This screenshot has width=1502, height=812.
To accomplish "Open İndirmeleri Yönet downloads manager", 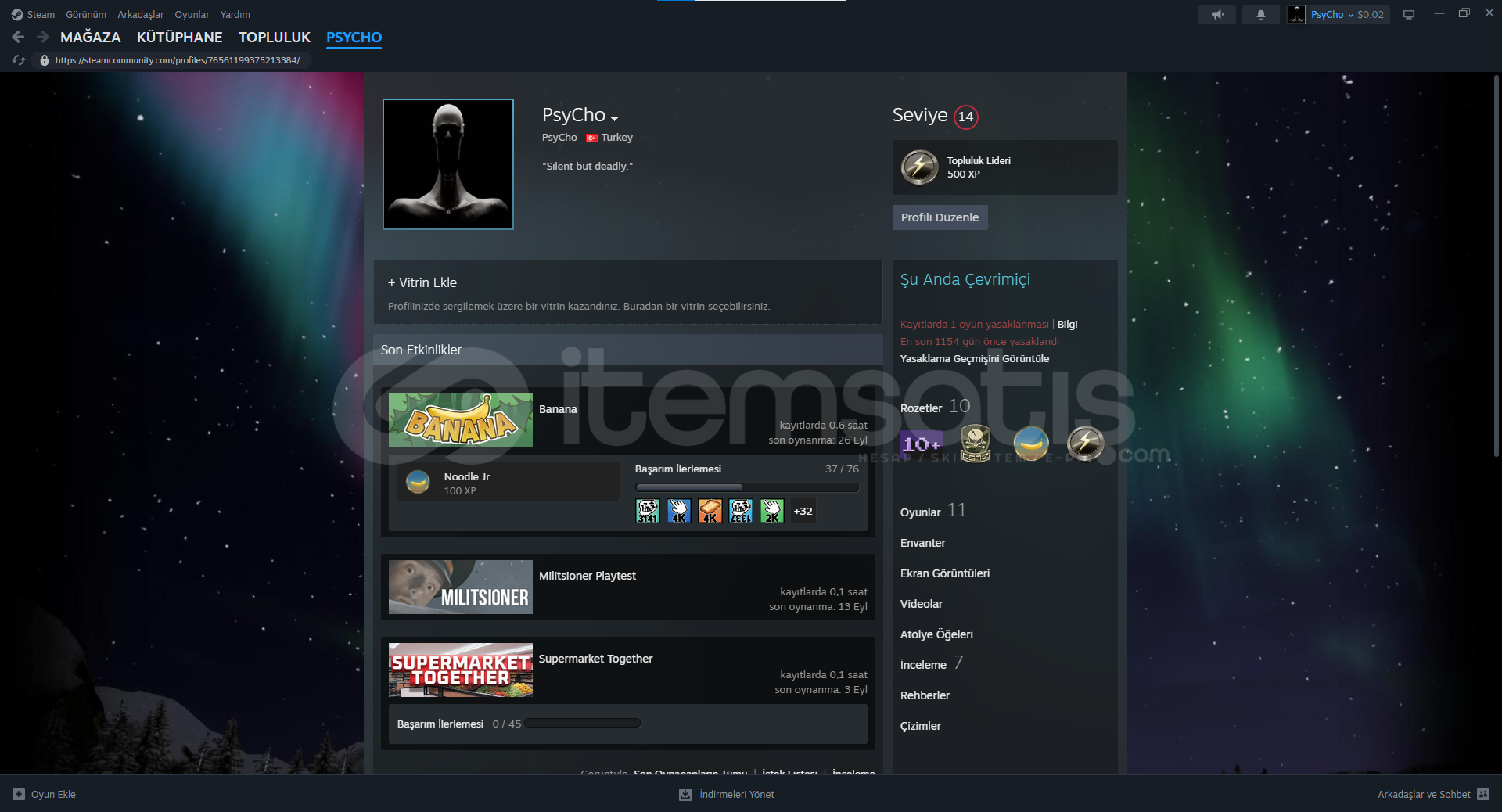I will 737,794.
